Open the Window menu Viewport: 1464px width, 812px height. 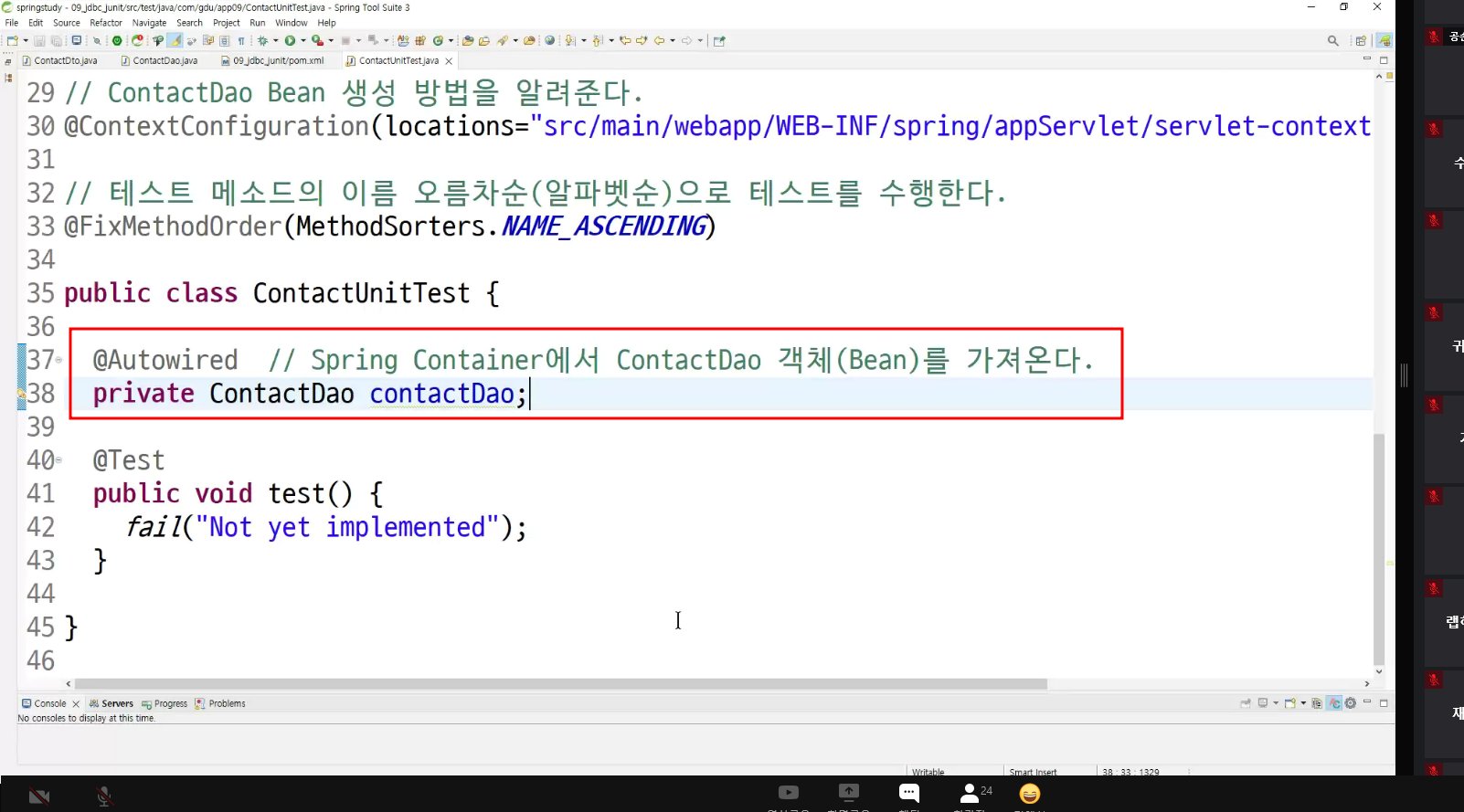click(291, 23)
